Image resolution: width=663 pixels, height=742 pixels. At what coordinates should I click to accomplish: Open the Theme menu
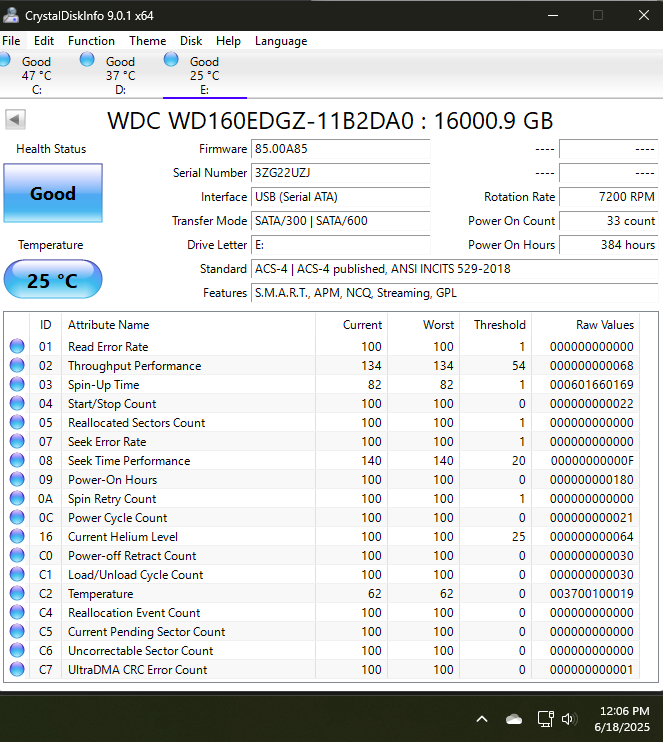pos(148,41)
